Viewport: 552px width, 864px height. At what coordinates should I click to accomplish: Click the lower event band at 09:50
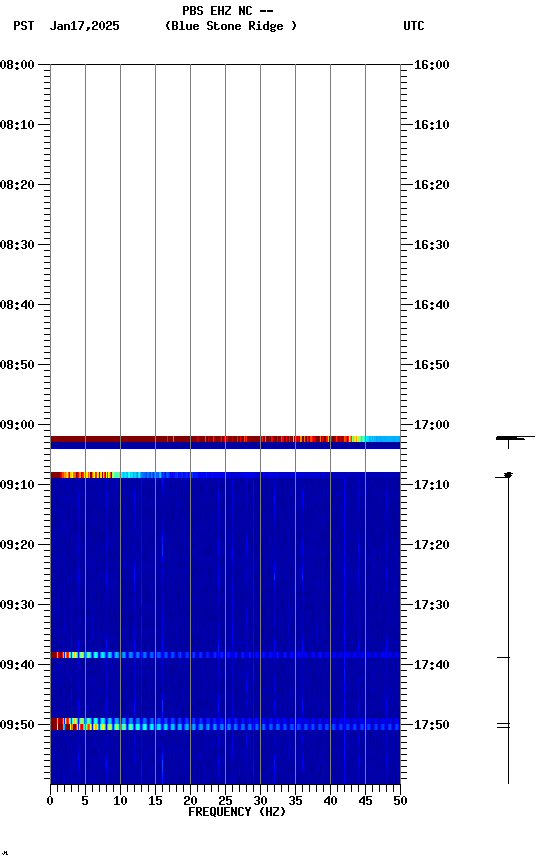pyautogui.click(x=225, y=727)
